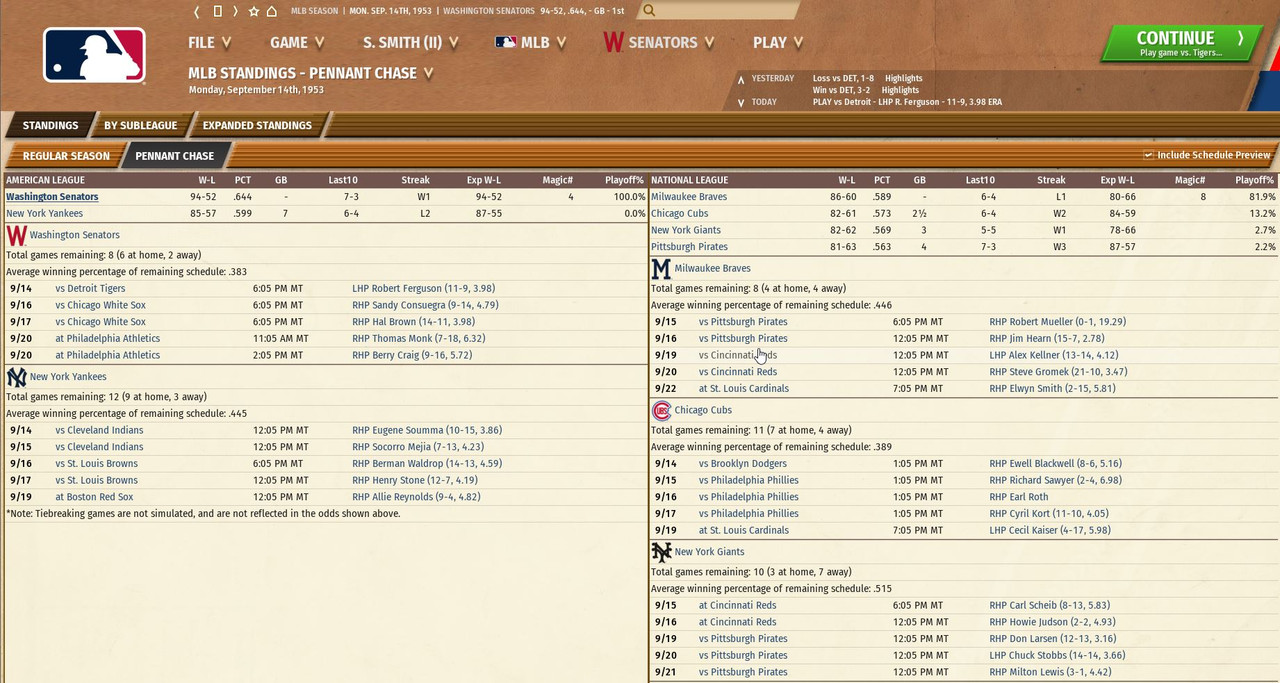Viewport: 1280px width, 683px height.
Task: Click pitcher RHP Berman Waldrop (14-13, 4.59)
Action: pos(427,464)
